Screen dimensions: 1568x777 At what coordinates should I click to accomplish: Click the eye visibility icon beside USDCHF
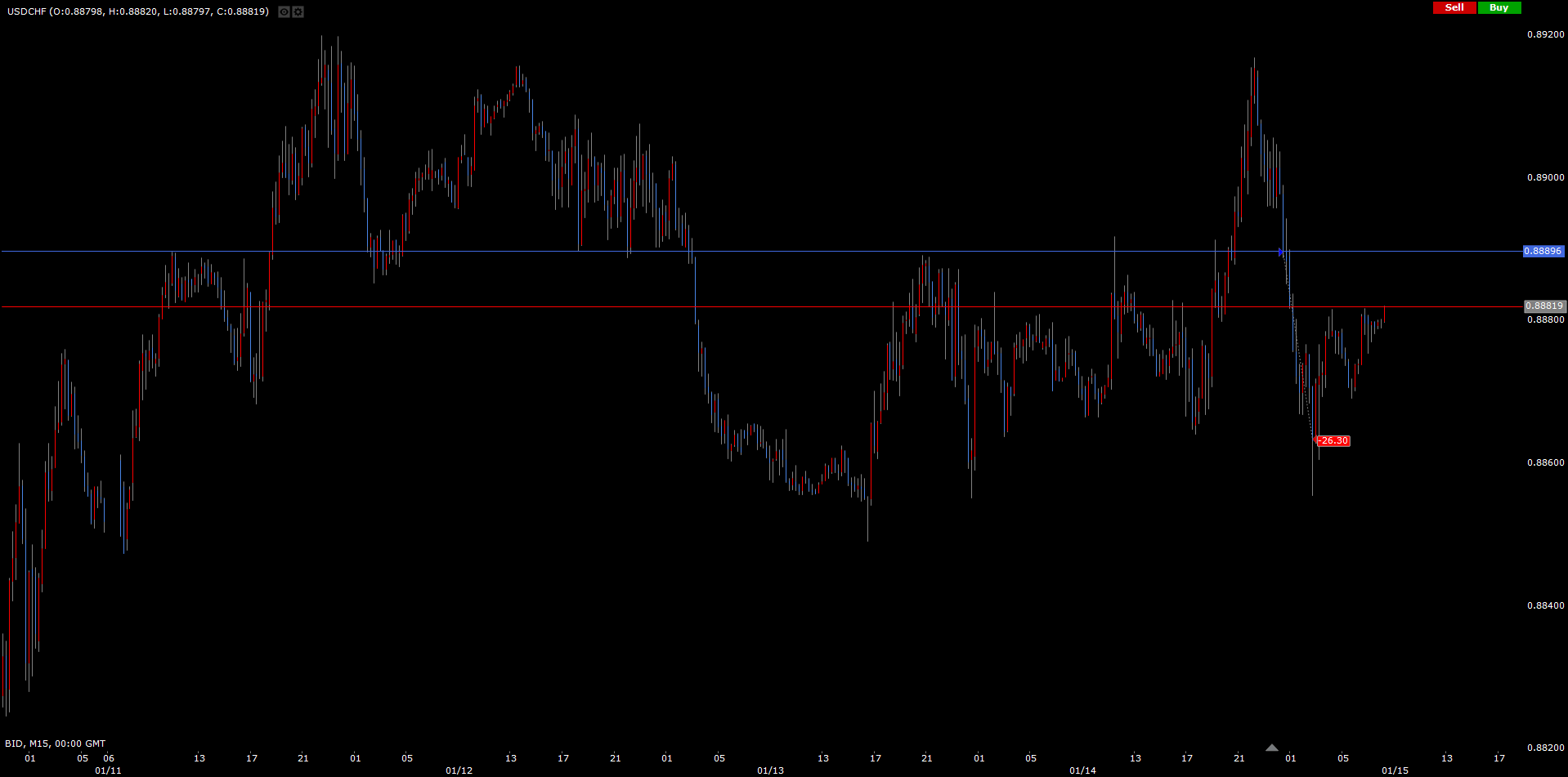point(284,11)
